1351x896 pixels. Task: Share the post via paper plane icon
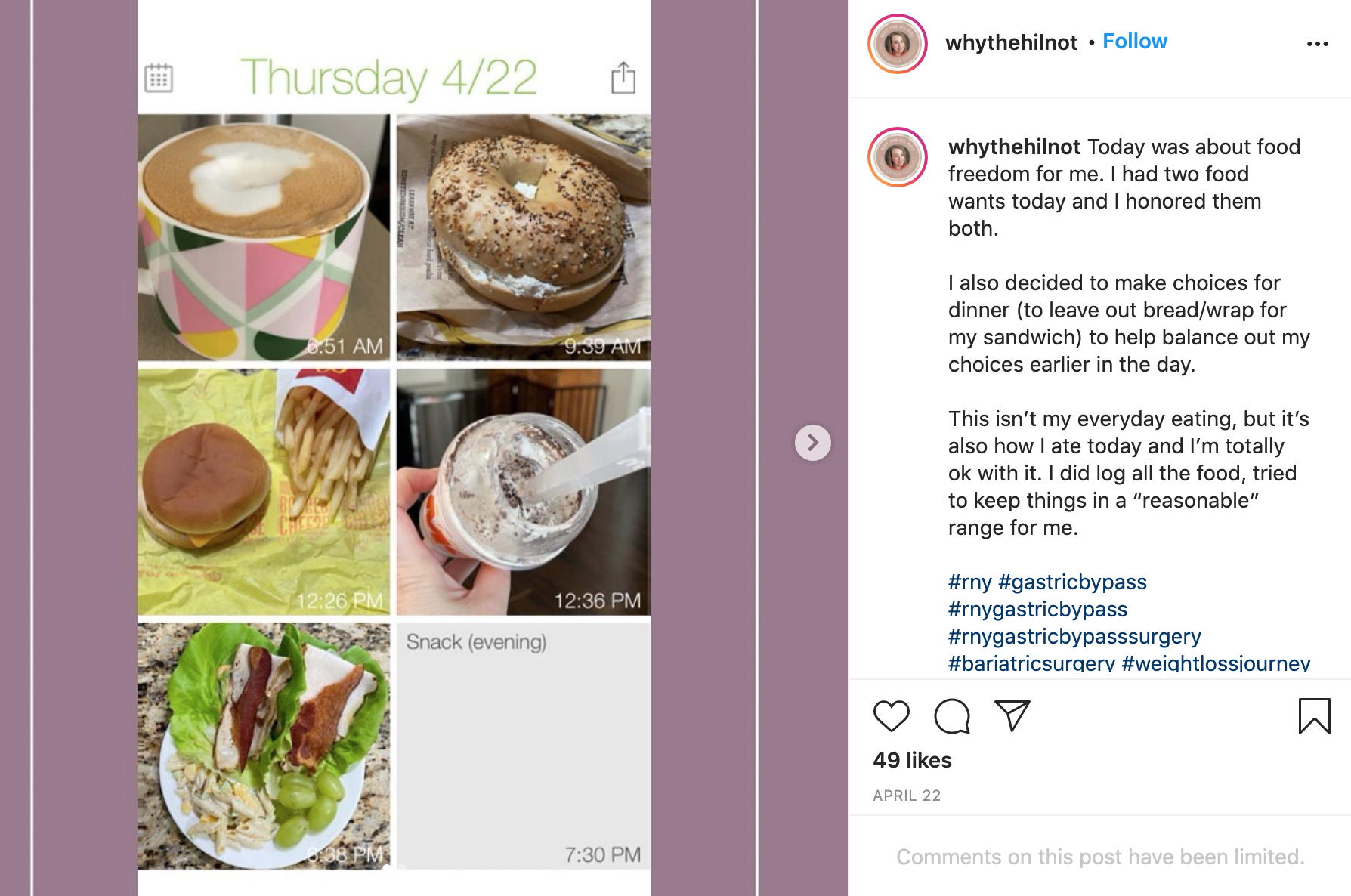(x=1012, y=715)
